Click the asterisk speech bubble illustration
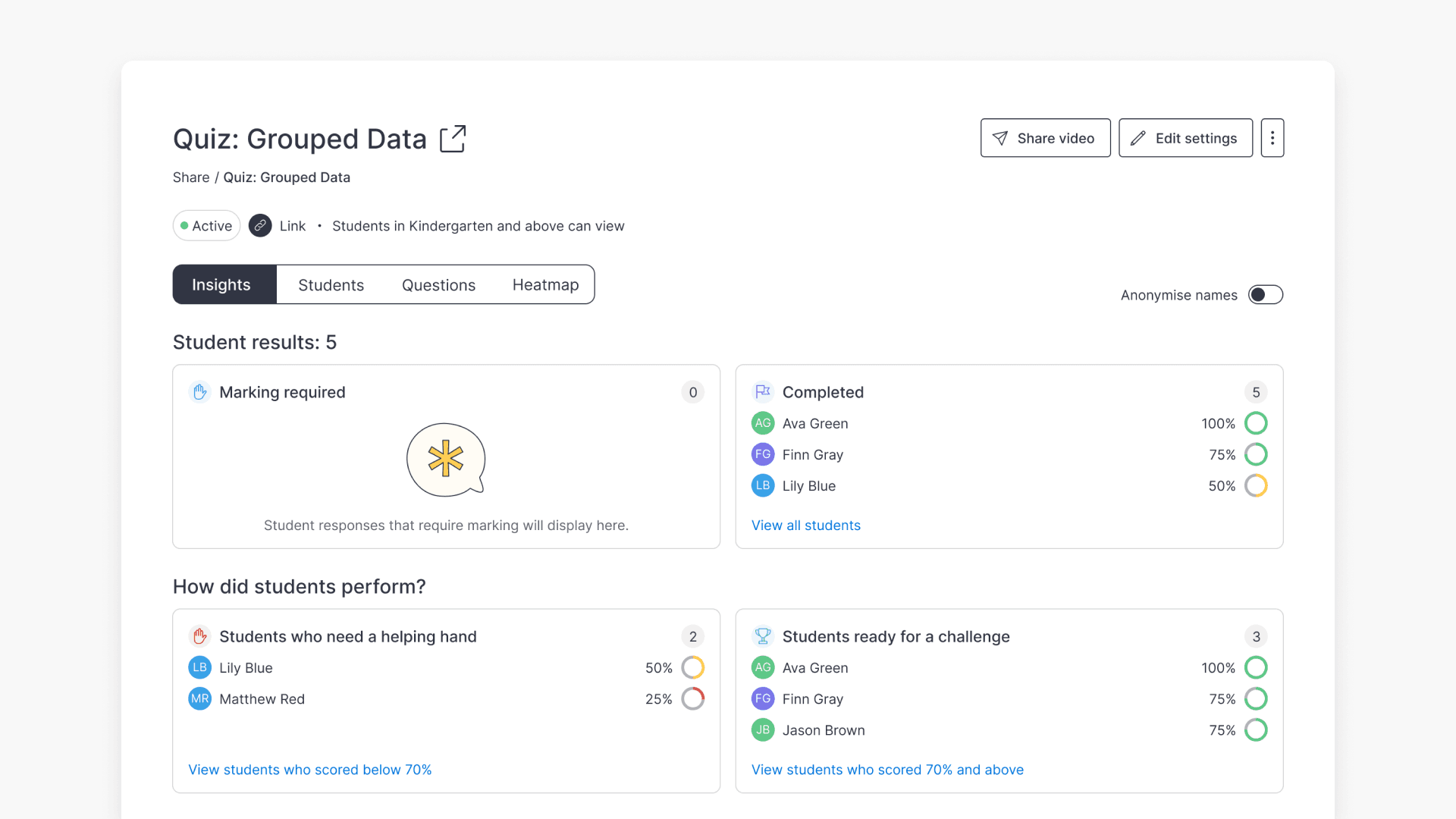 click(x=445, y=460)
